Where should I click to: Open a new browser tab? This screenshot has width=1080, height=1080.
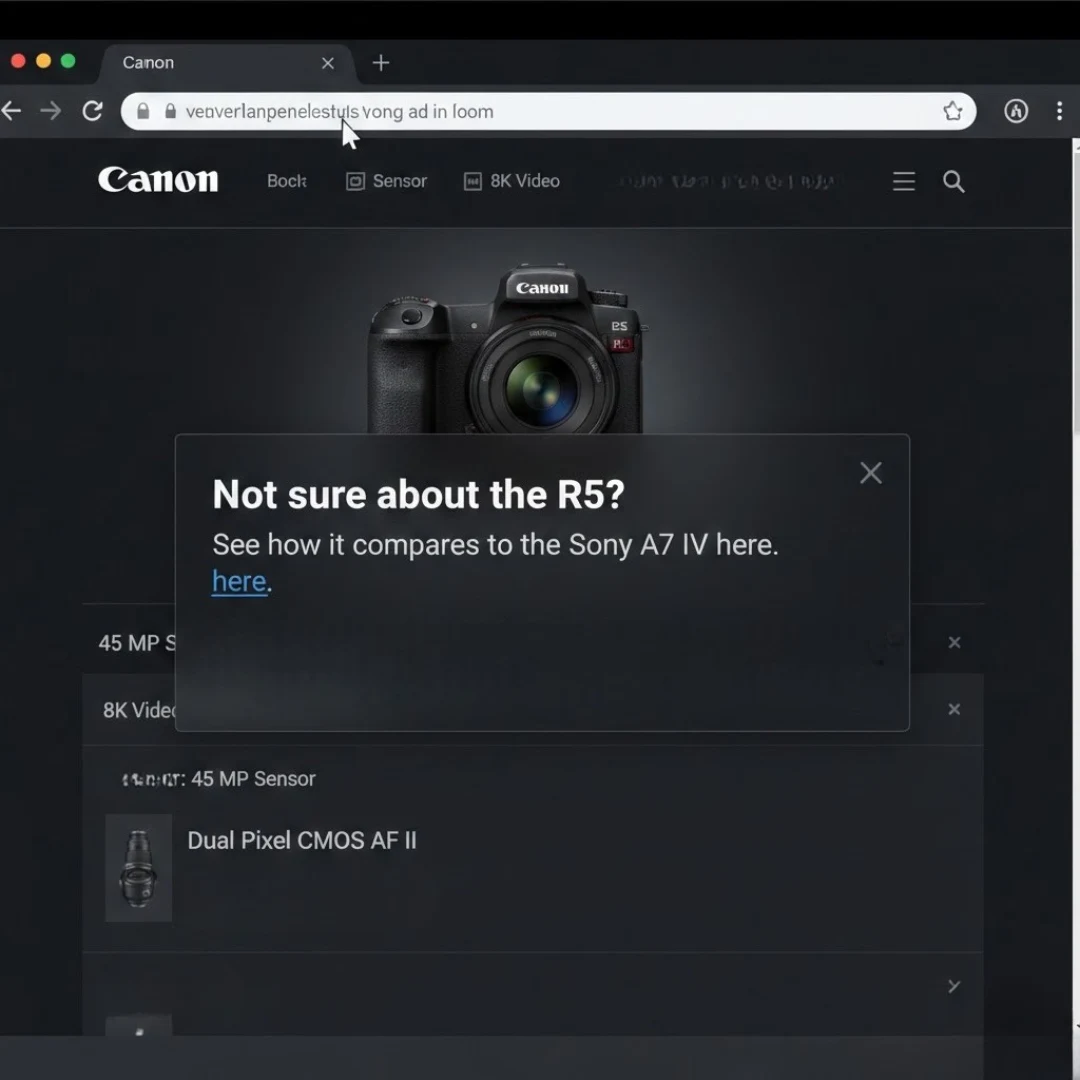point(381,63)
